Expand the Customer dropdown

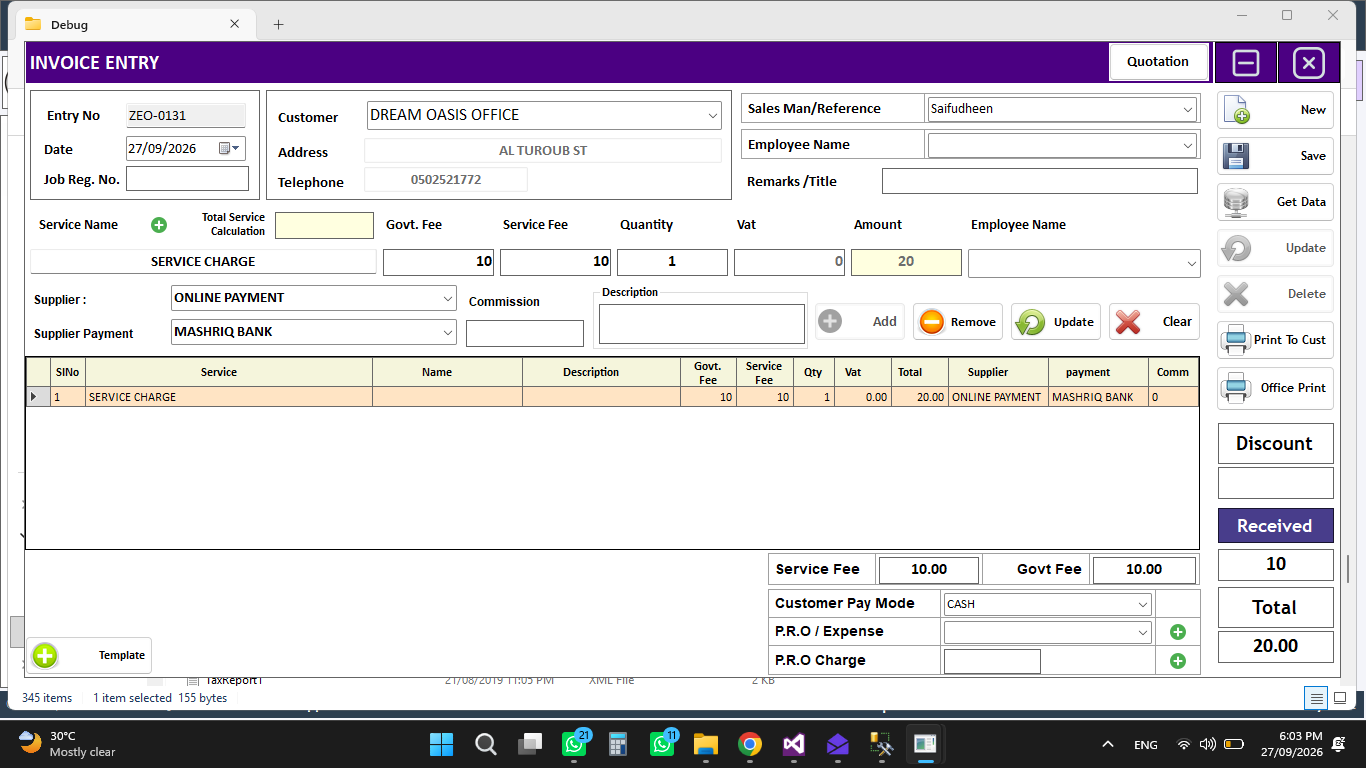click(713, 116)
